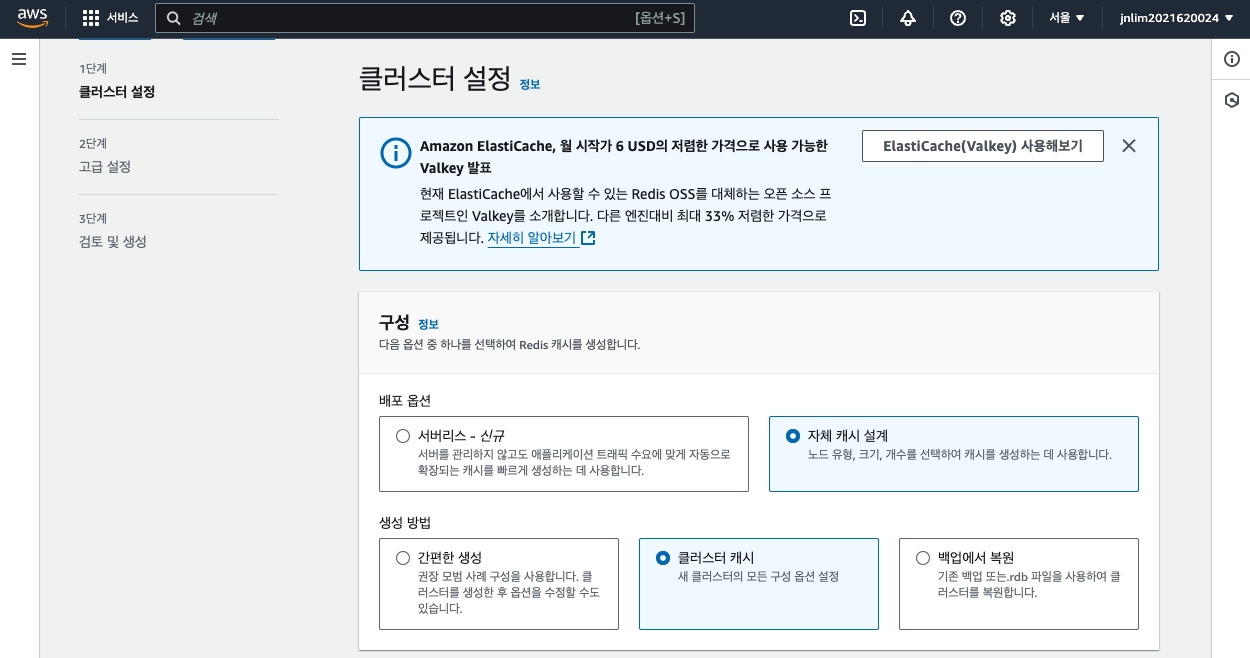Image resolution: width=1250 pixels, height=658 pixels.
Task: Click the blue info circle in the banner
Action: 396,153
